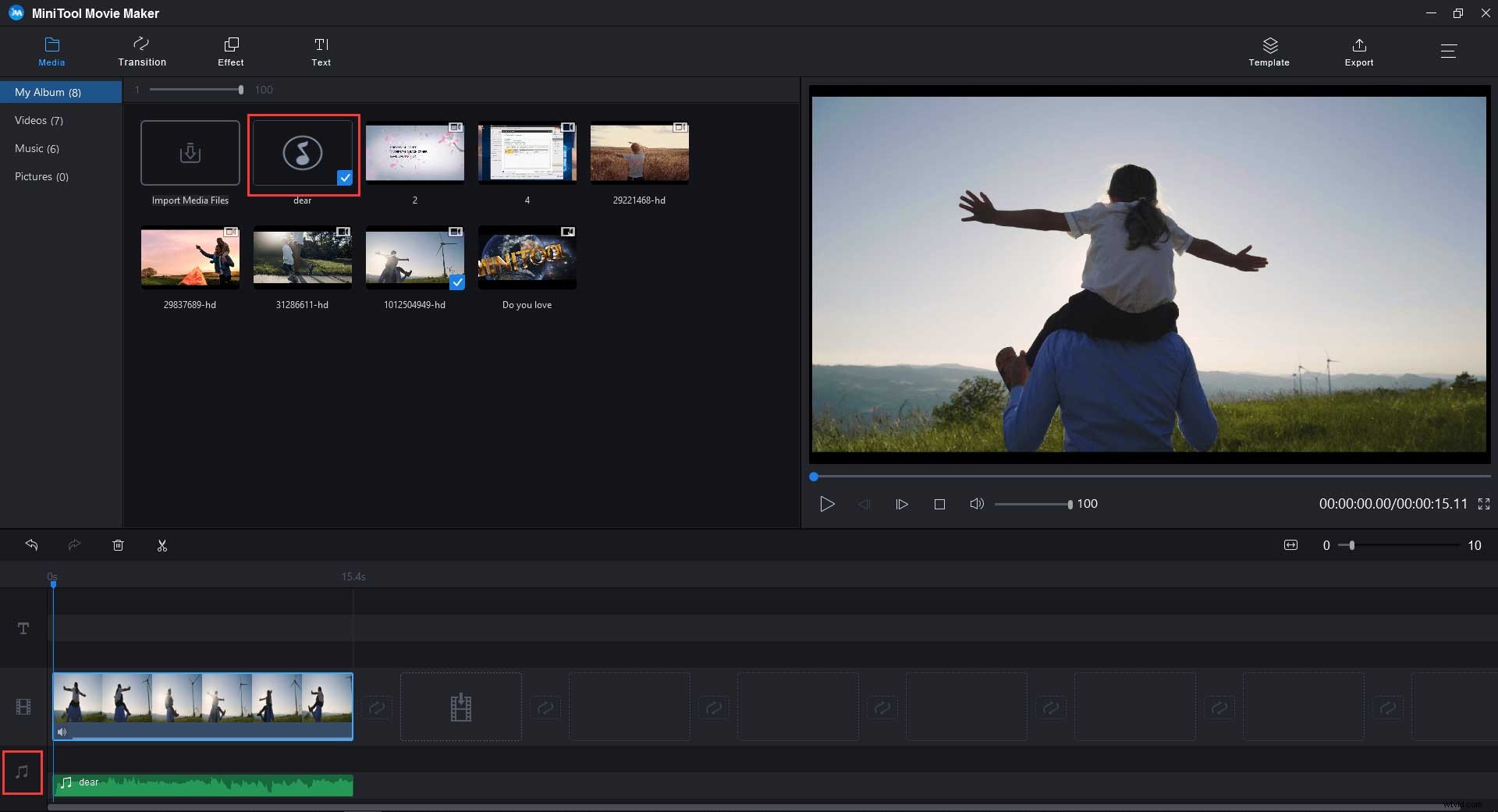This screenshot has width=1498, height=812.
Task: Click the Undo icon above the timeline
Action: click(x=32, y=544)
